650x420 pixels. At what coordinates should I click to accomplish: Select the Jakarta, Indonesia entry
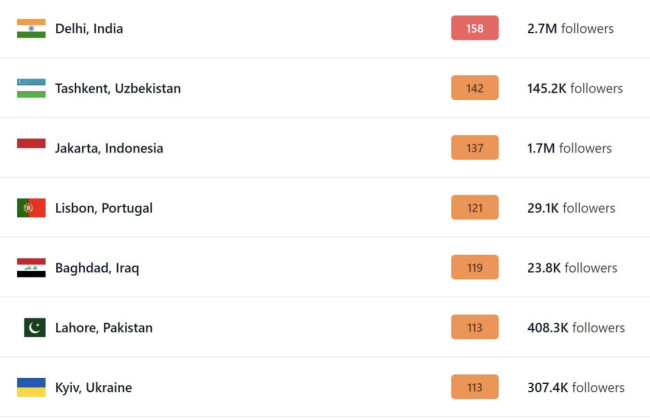click(x=109, y=148)
